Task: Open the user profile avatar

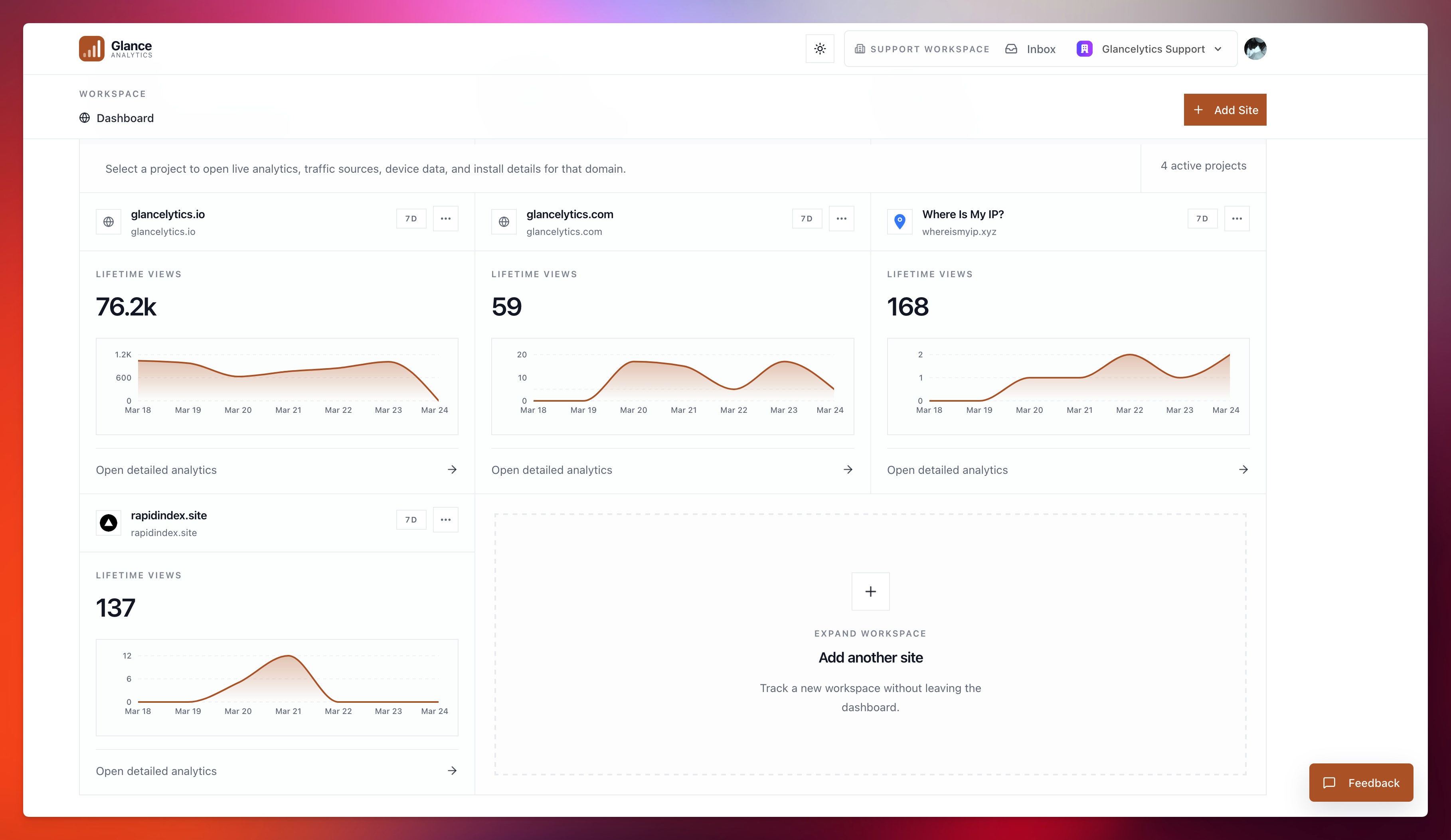Action: [1255, 49]
